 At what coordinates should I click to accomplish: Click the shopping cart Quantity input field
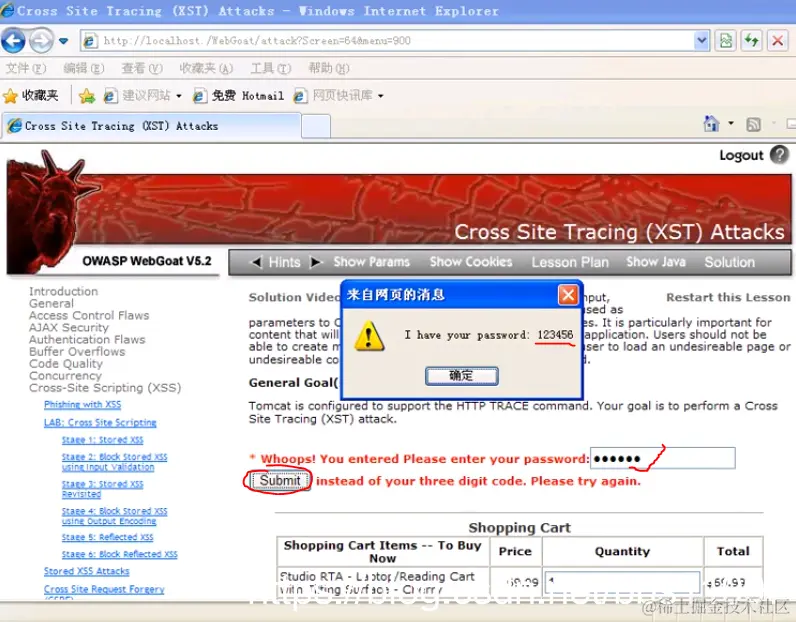(x=622, y=582)
